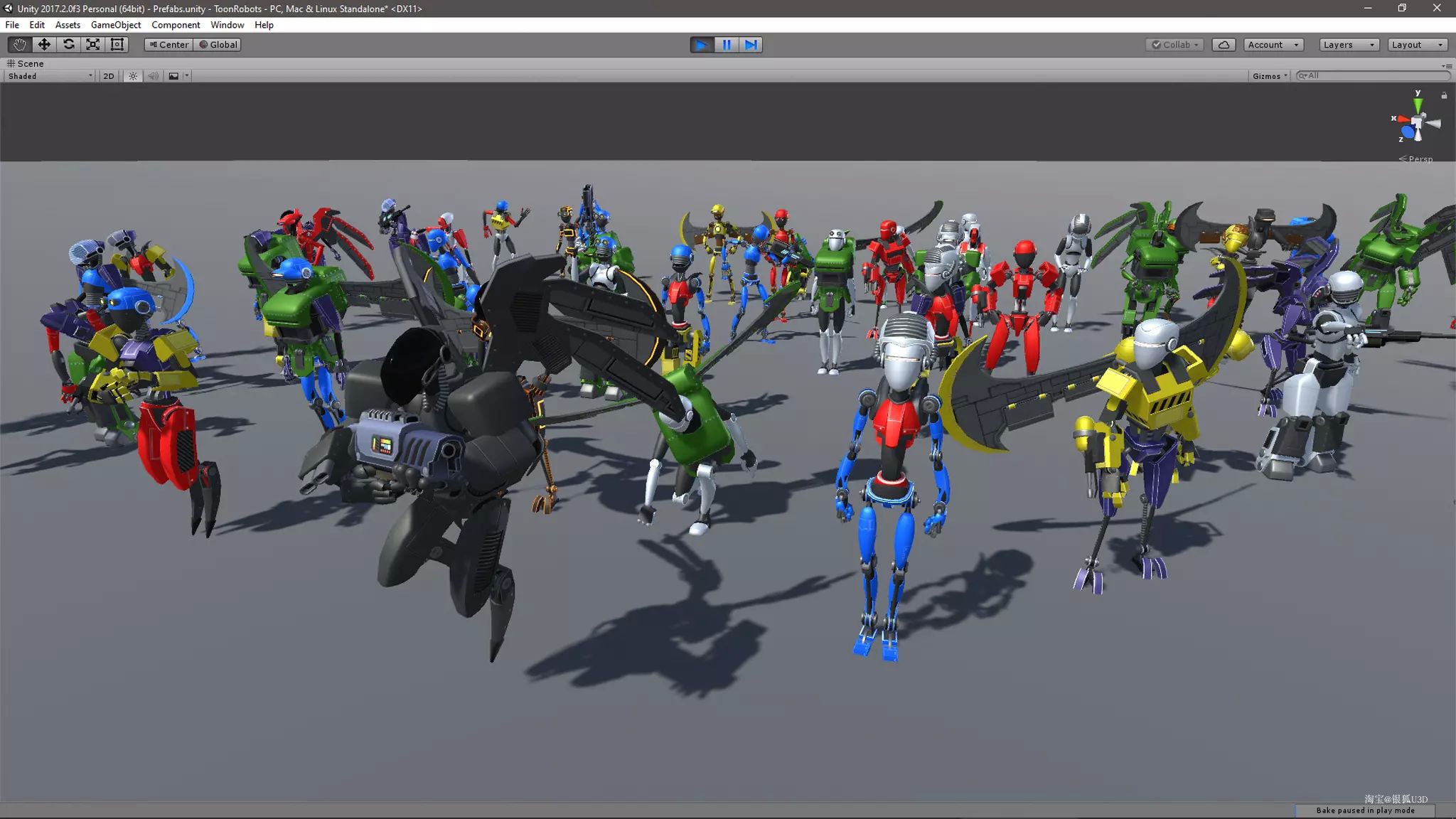Click the scene search field
1456x819 pixels.
(x=1372, y=75)
